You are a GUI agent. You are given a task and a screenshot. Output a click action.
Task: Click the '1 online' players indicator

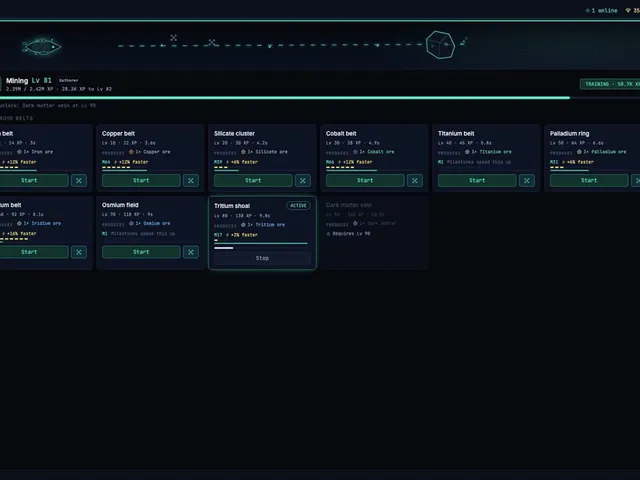pos(602,11)
